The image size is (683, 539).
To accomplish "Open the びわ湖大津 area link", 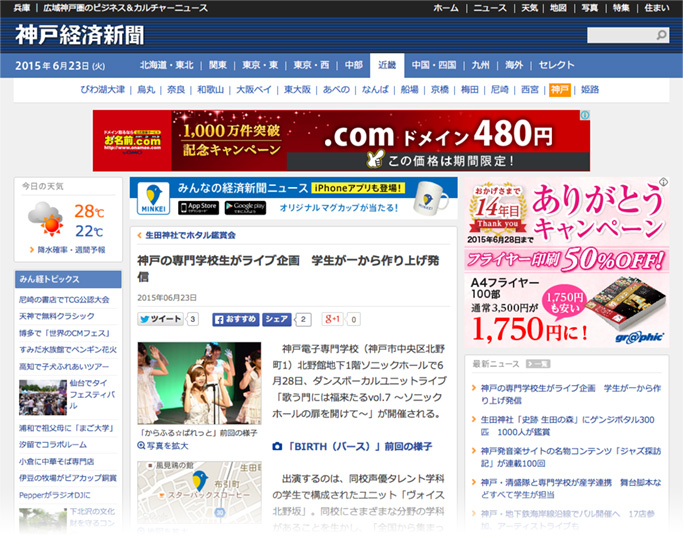I will tap(102, 89).
